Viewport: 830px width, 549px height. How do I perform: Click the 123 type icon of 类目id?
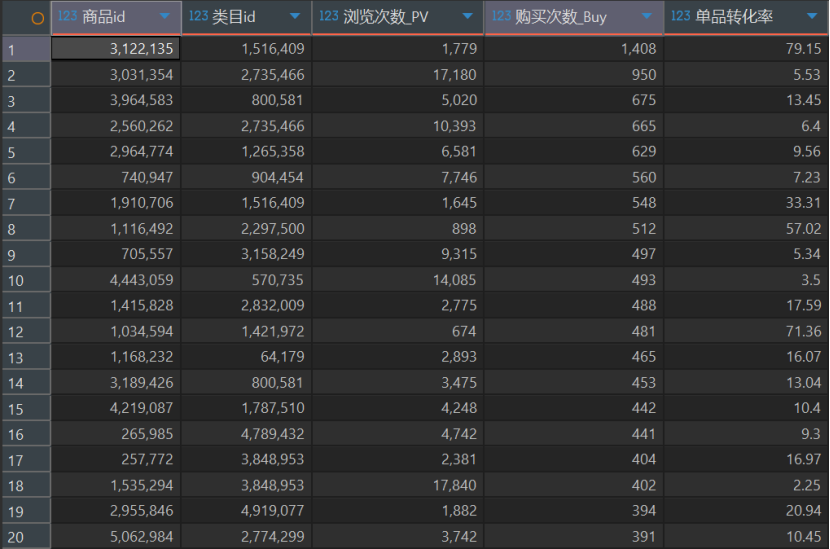[x=199, y=16]
